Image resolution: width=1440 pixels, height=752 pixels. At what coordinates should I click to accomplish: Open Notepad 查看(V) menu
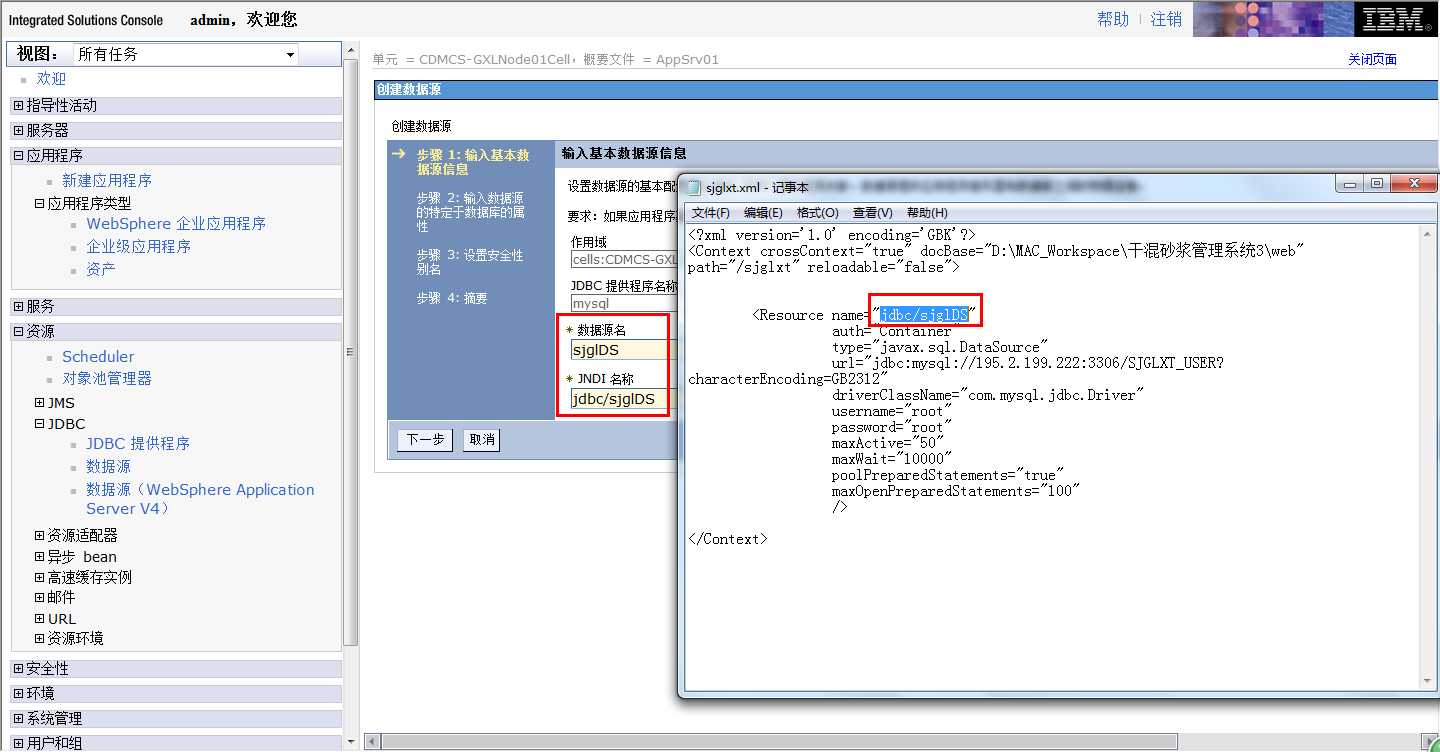[872, 213]
